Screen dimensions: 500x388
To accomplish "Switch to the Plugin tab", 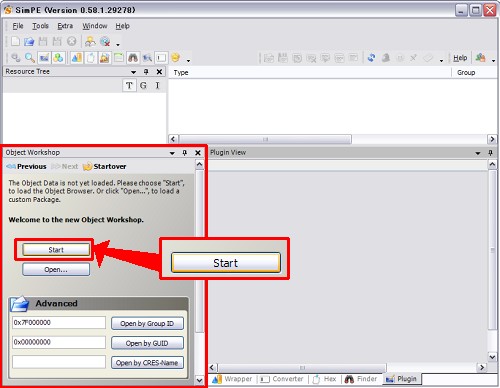I will (401, 379).
